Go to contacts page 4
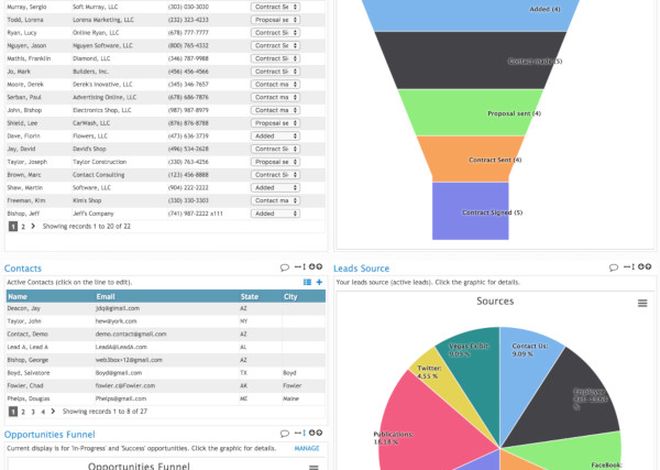This screenshot has height=470, width=660. [43, 412]
